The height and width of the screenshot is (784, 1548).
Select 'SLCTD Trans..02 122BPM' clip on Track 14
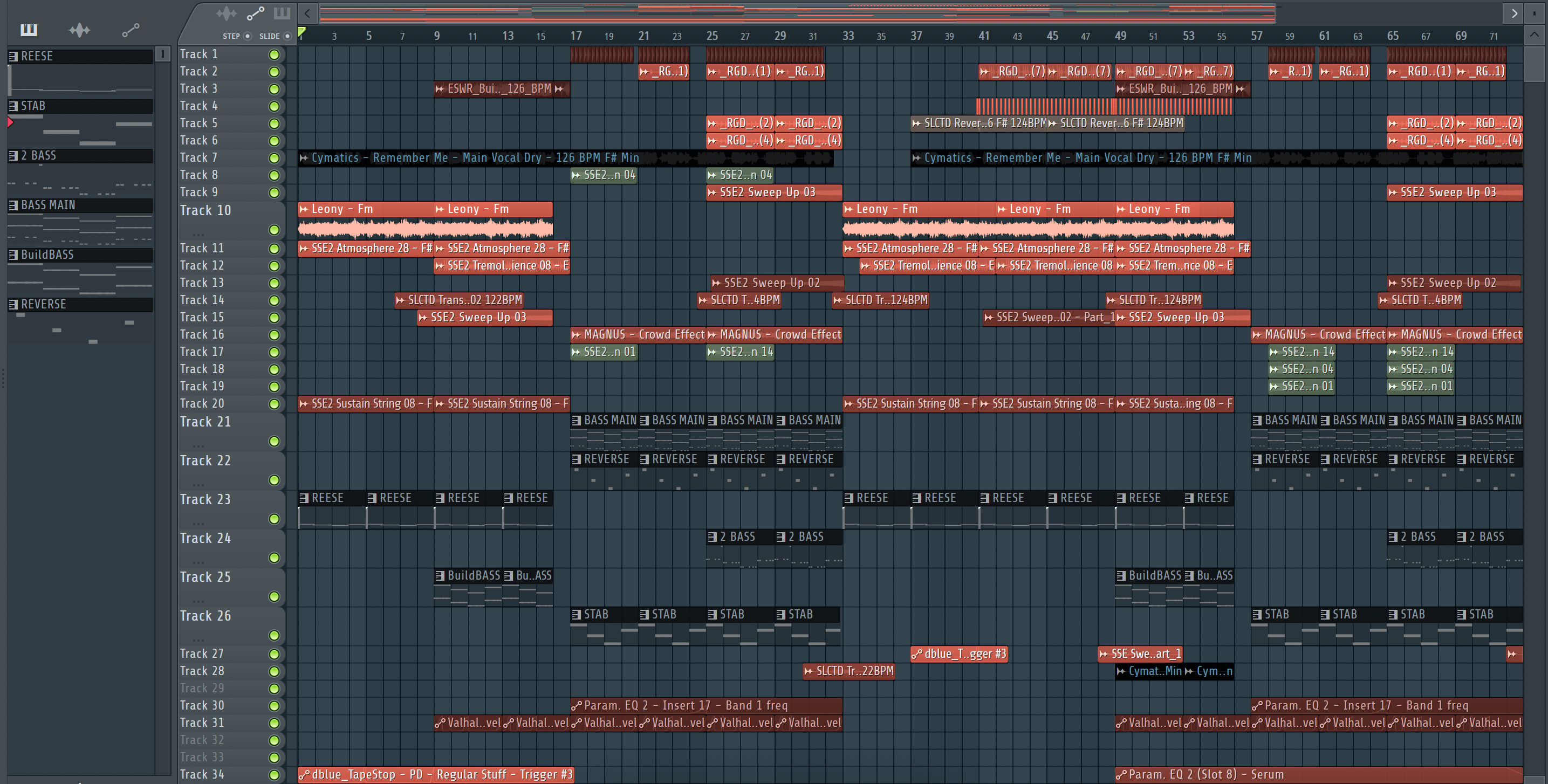point(459,300)
